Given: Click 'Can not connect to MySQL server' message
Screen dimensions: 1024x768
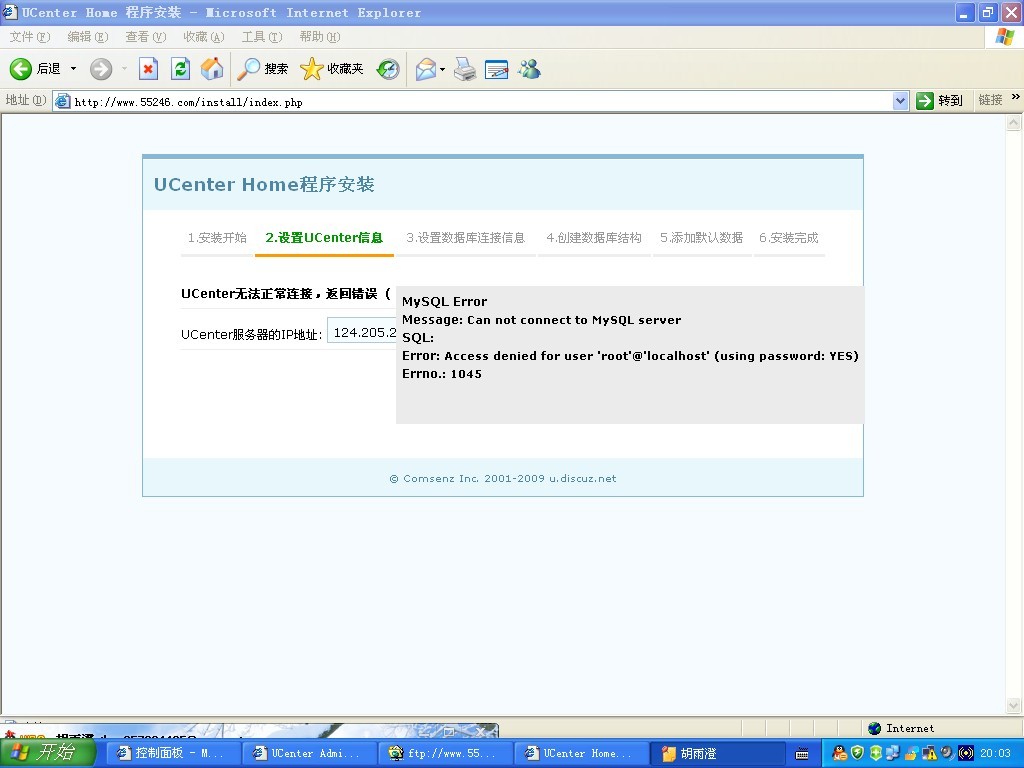Looking at the screenshot, I should click(574, 320).
